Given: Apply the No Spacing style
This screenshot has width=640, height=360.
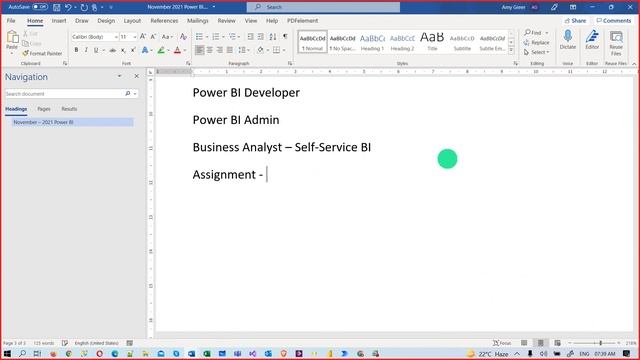Looking at the screenshot, I should tap(342, 42).
